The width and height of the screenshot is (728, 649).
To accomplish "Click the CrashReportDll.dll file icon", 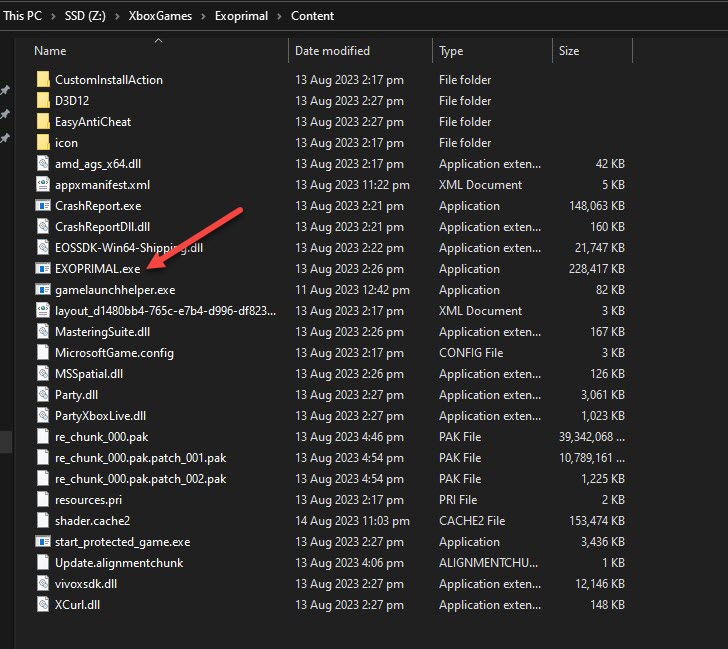I will coord(43,227).
